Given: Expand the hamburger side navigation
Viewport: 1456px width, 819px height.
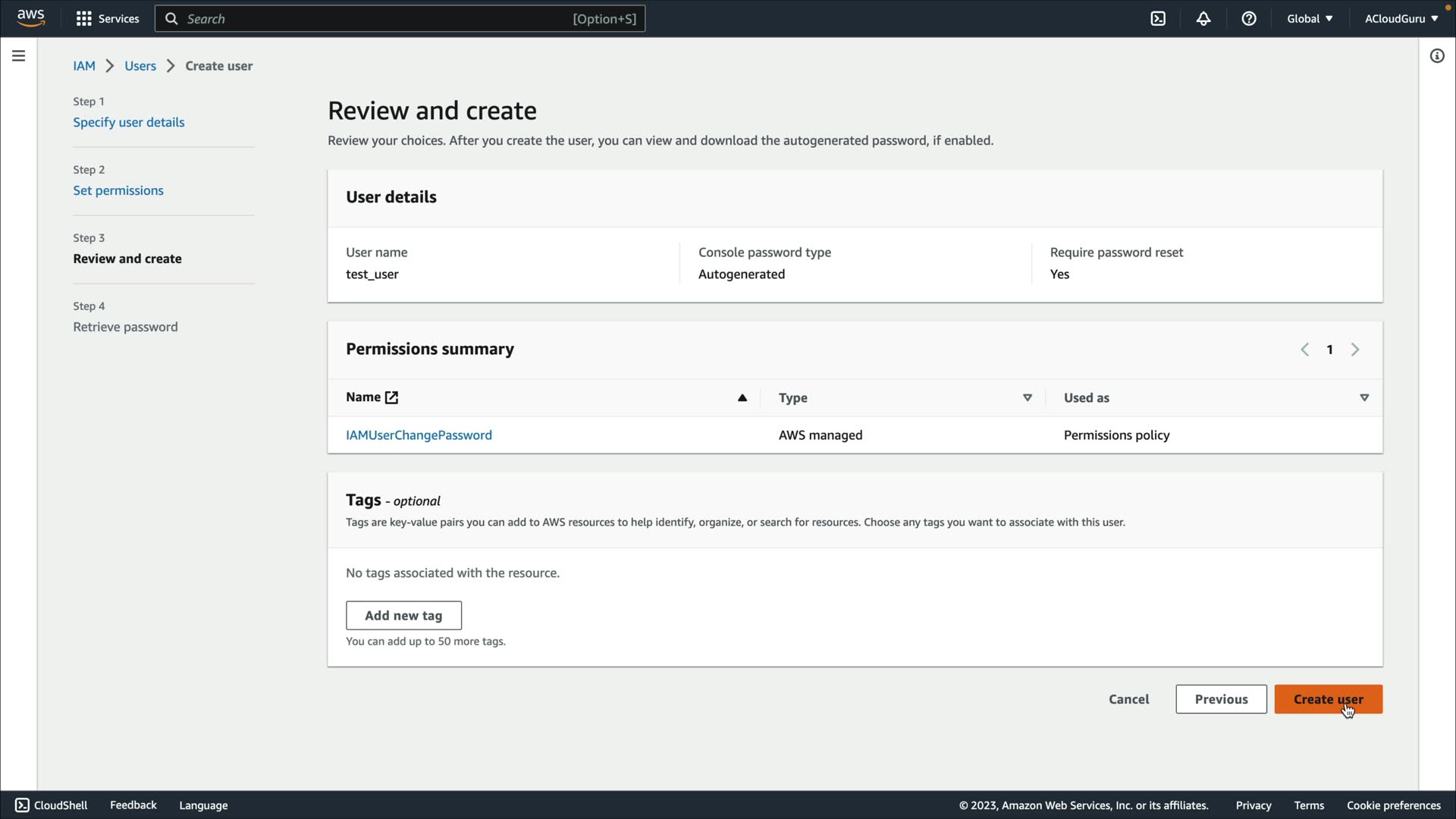Looking at the screenshot, I should click(19, 56).
